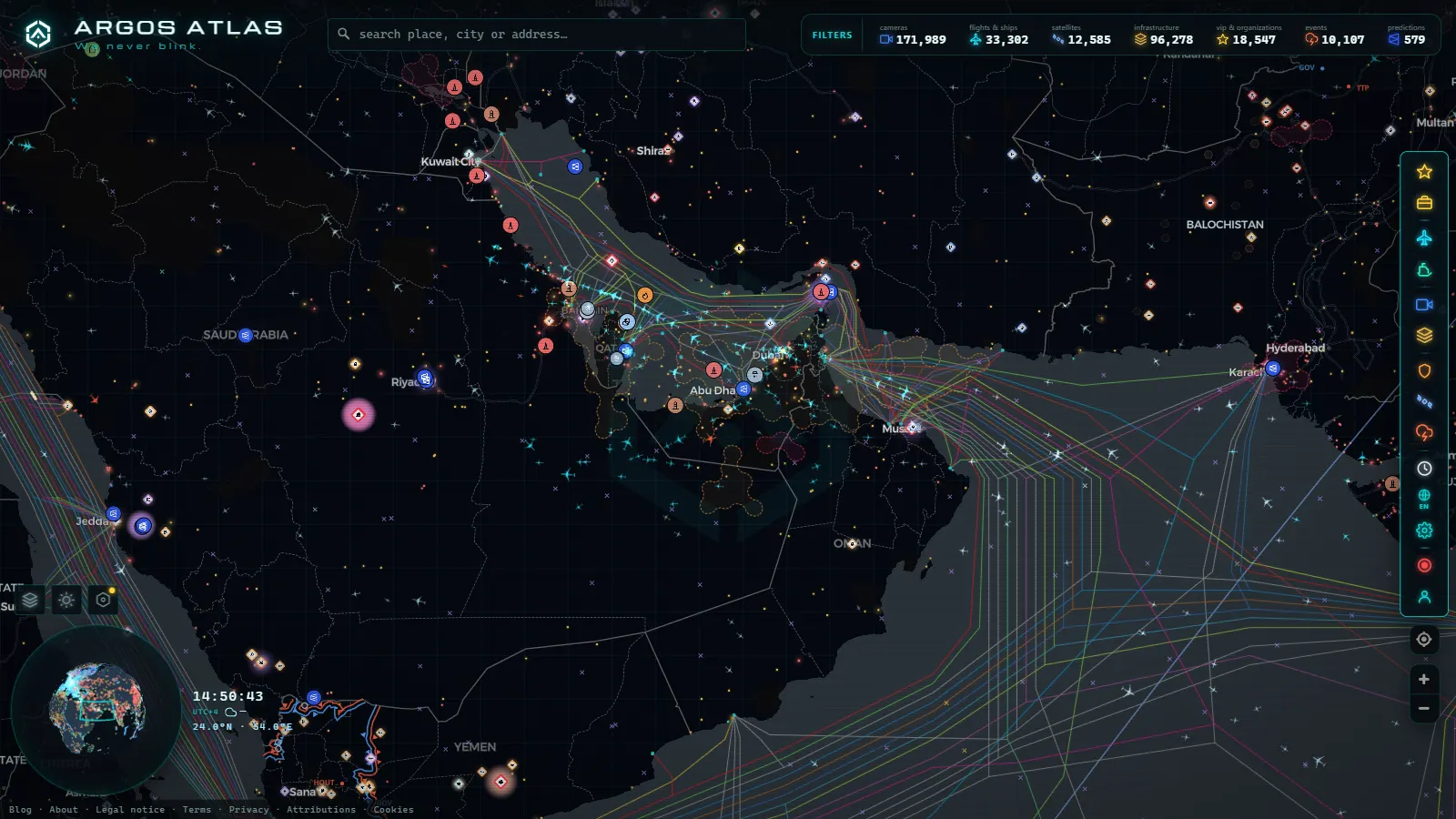
Task: Open the storm cloud events sidebar icon
Action: point(1424,432)
